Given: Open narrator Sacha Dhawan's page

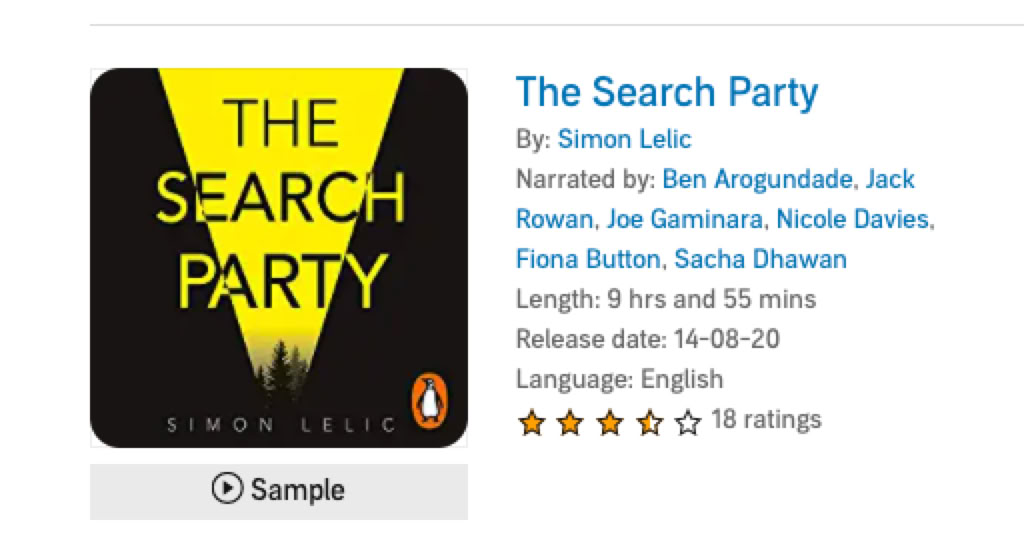Looking at the screenshot, I should click(x=760, y=259).
